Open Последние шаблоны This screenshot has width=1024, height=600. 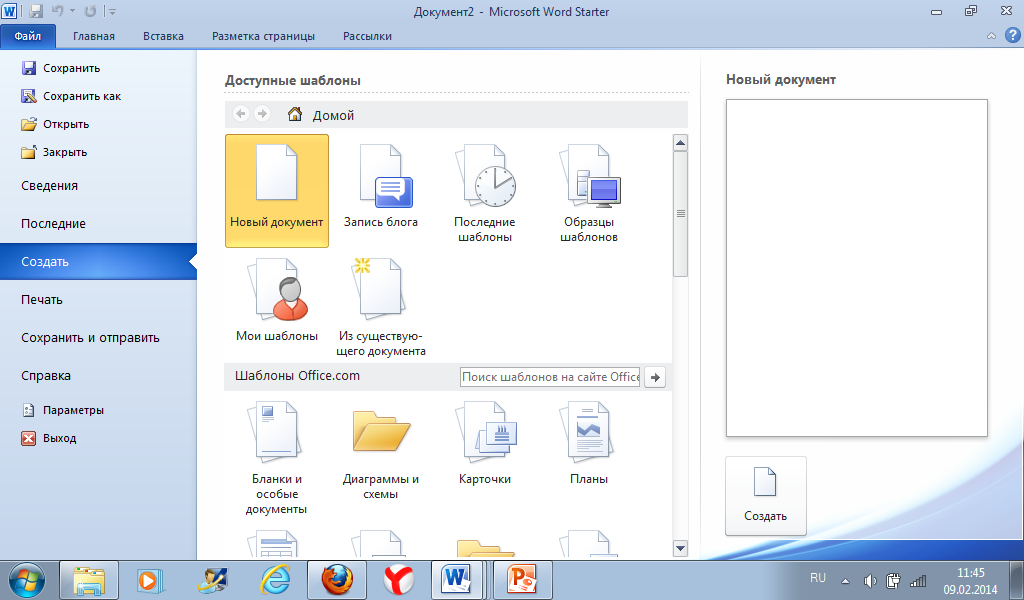click(x=485, y=194)
